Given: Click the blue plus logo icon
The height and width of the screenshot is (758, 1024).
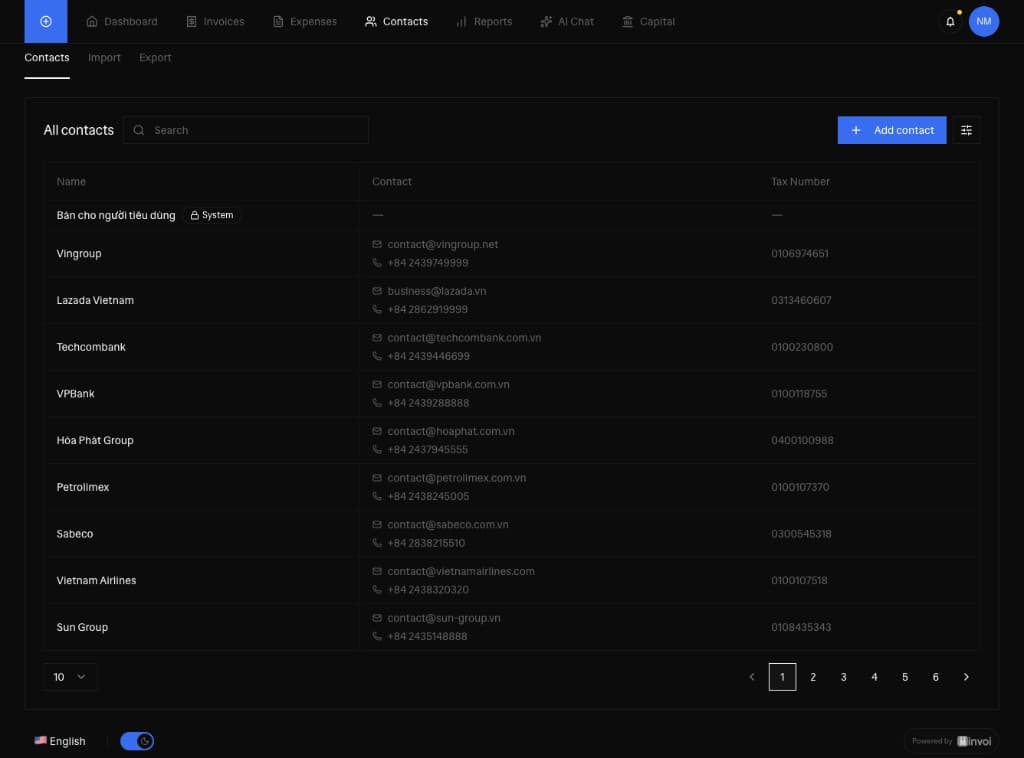Looking at the screenshot, I should (x=46, y=22).
